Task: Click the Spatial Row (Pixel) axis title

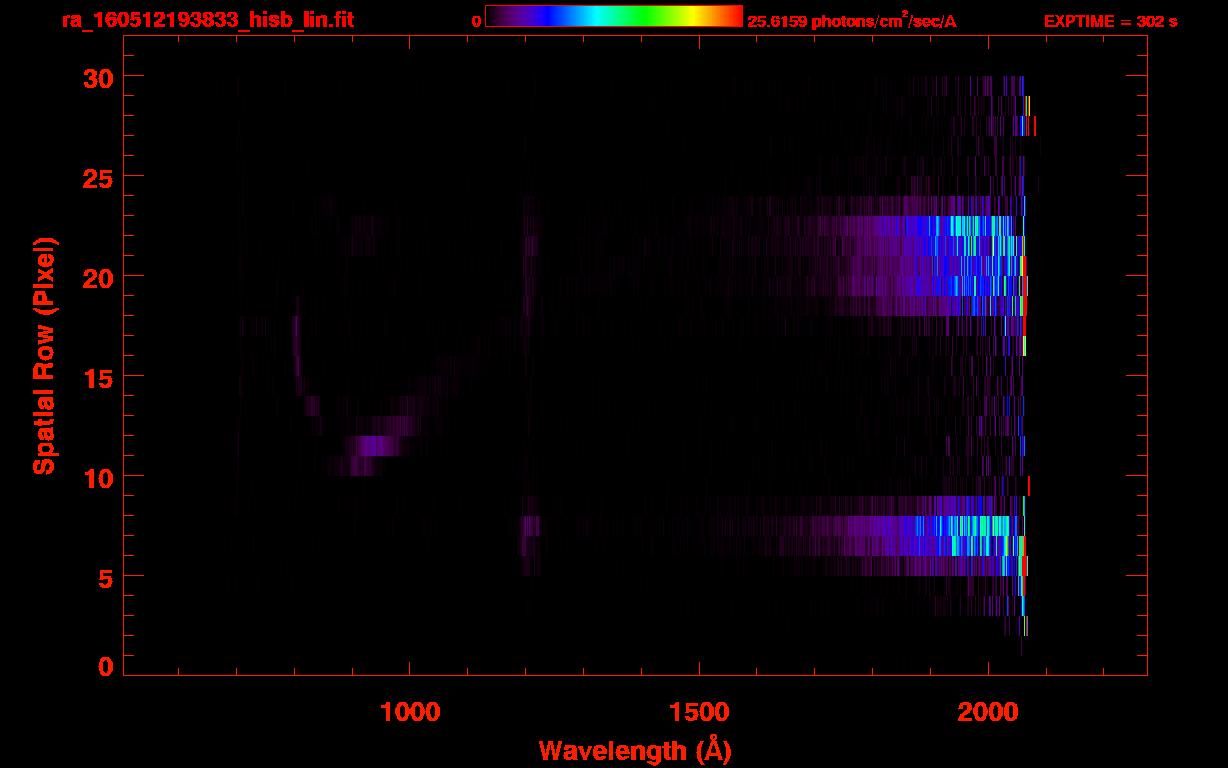Action: 44,356
